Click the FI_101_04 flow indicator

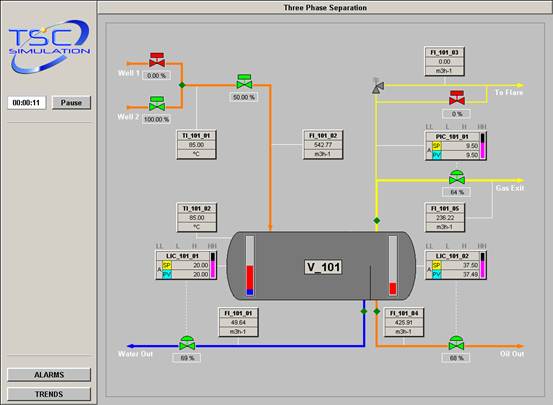(x=404, y=322)
